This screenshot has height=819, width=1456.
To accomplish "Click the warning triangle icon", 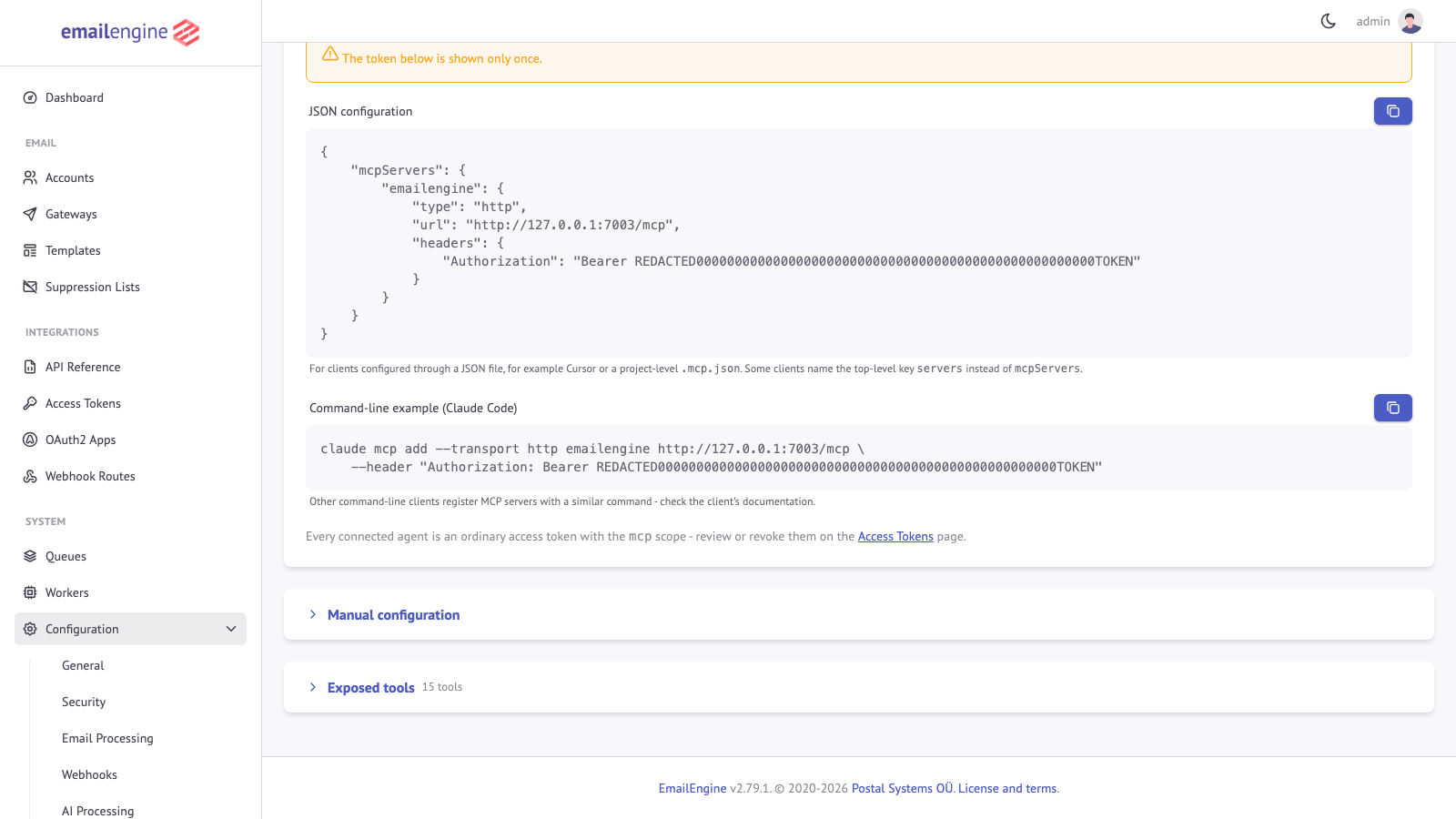I will (x=330, y=54).
